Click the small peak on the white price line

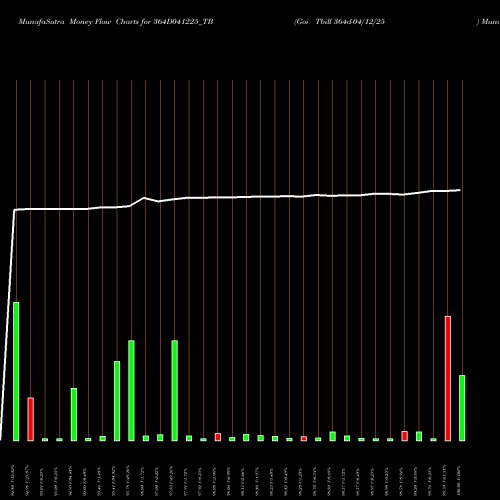click(144, 198)
